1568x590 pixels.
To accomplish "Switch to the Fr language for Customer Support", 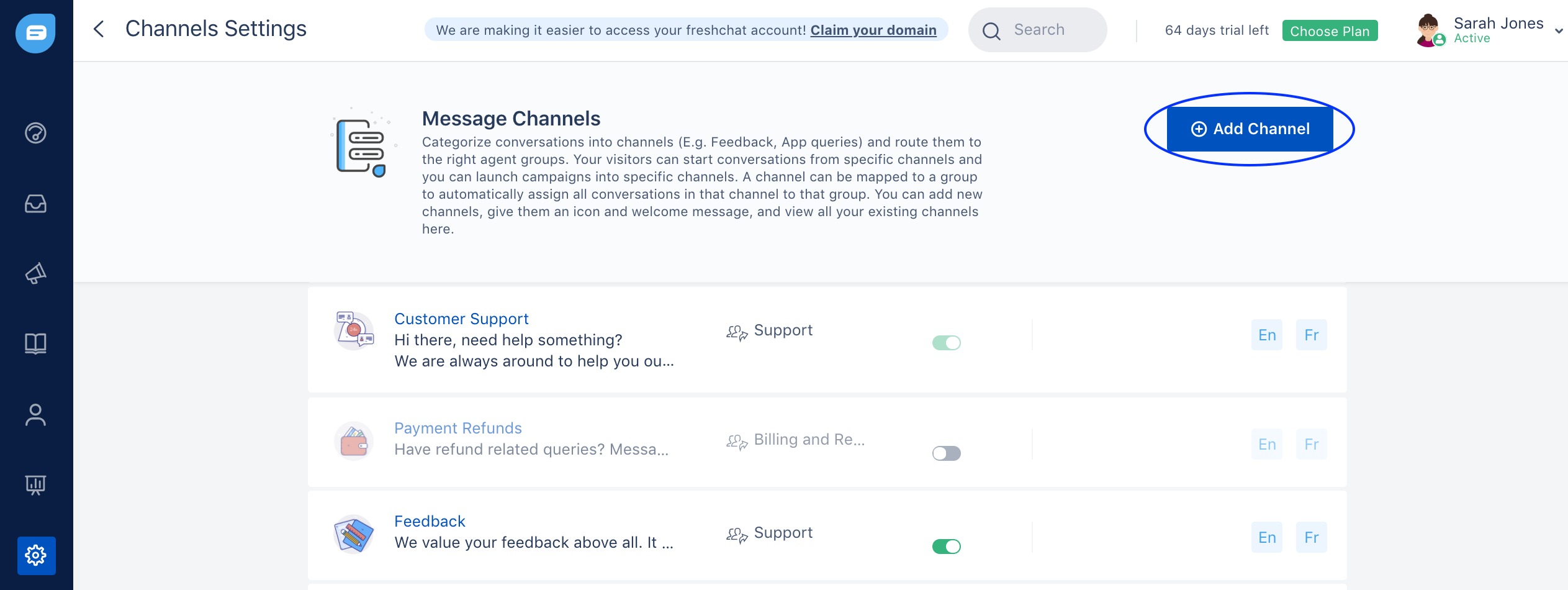I will [x=1312, y=335].
